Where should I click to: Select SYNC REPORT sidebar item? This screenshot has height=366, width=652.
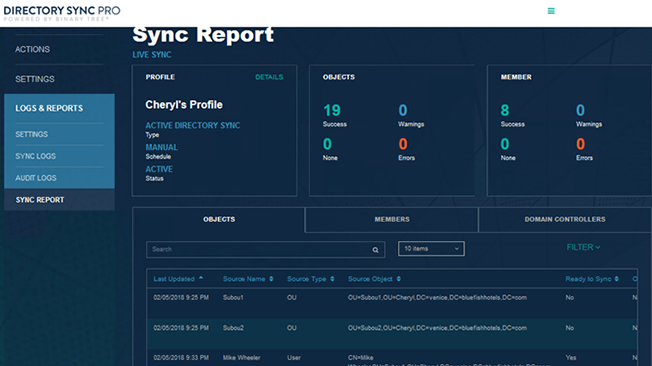coord(40,200)
